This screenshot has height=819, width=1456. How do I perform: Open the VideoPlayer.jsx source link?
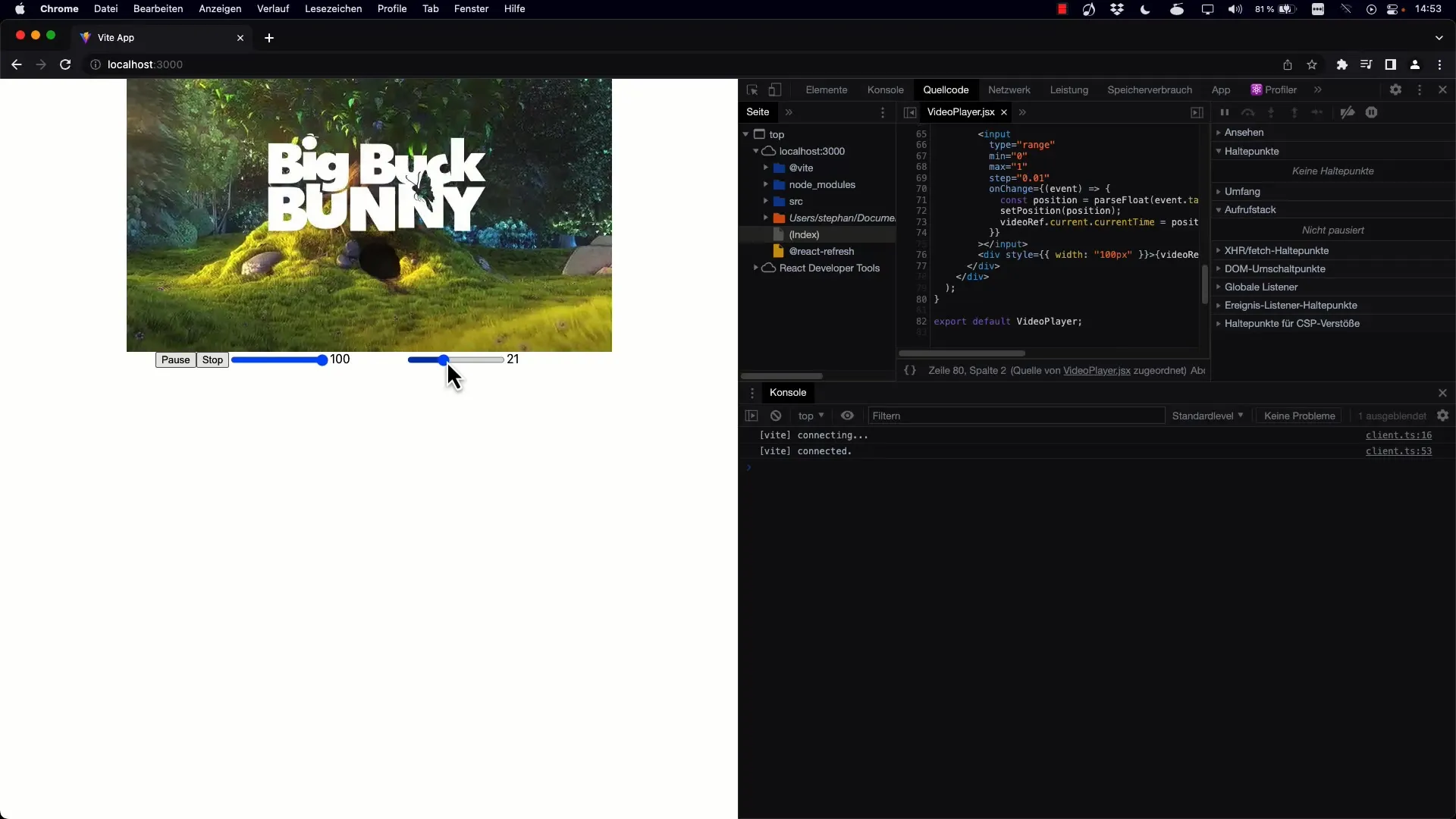coord(1097,370)
